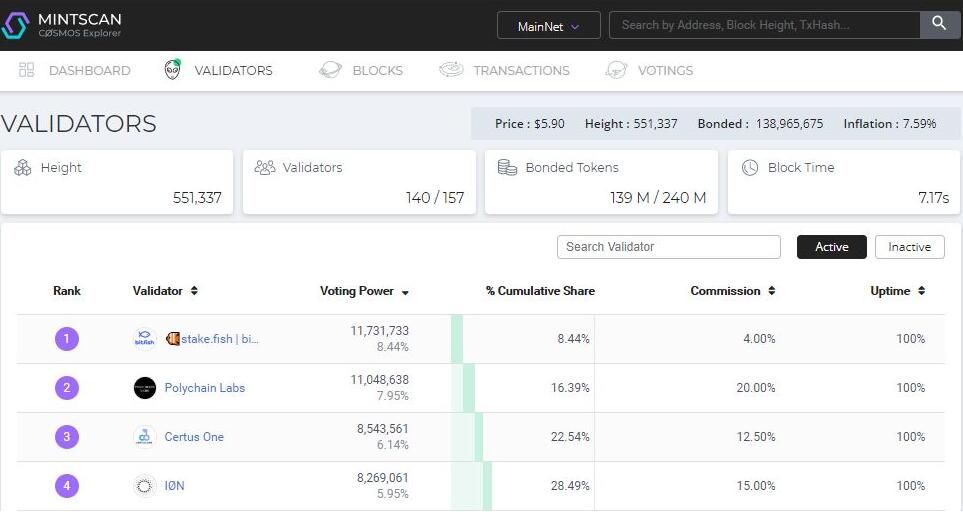The image size is (963, 532).
Task: Click the Height 551,337 card value
Action: click(197, 198)
